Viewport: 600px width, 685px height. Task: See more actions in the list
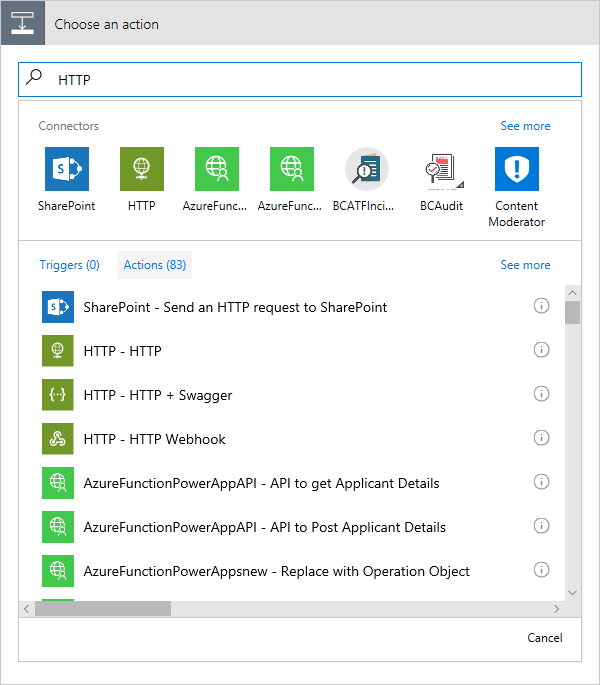tap(525, 265)
